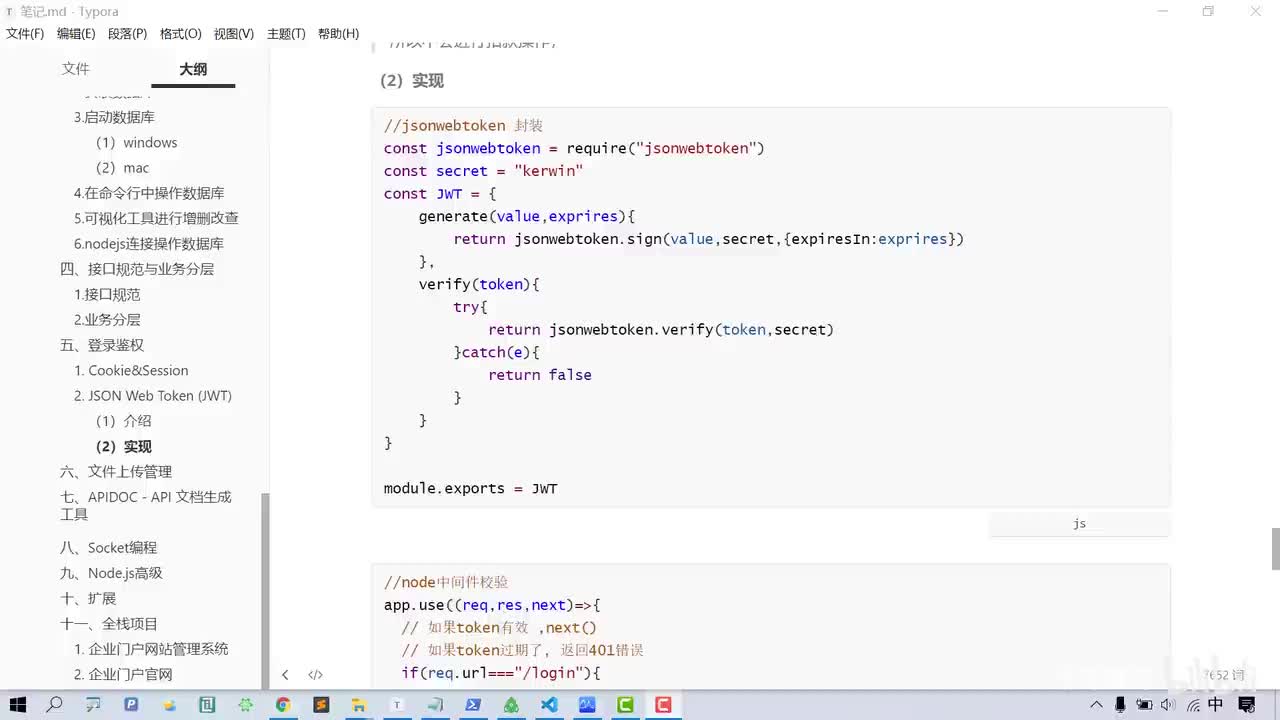Open the 帮助(H) menu
This screenshot has height=720, width=1280.
(338, 34)
